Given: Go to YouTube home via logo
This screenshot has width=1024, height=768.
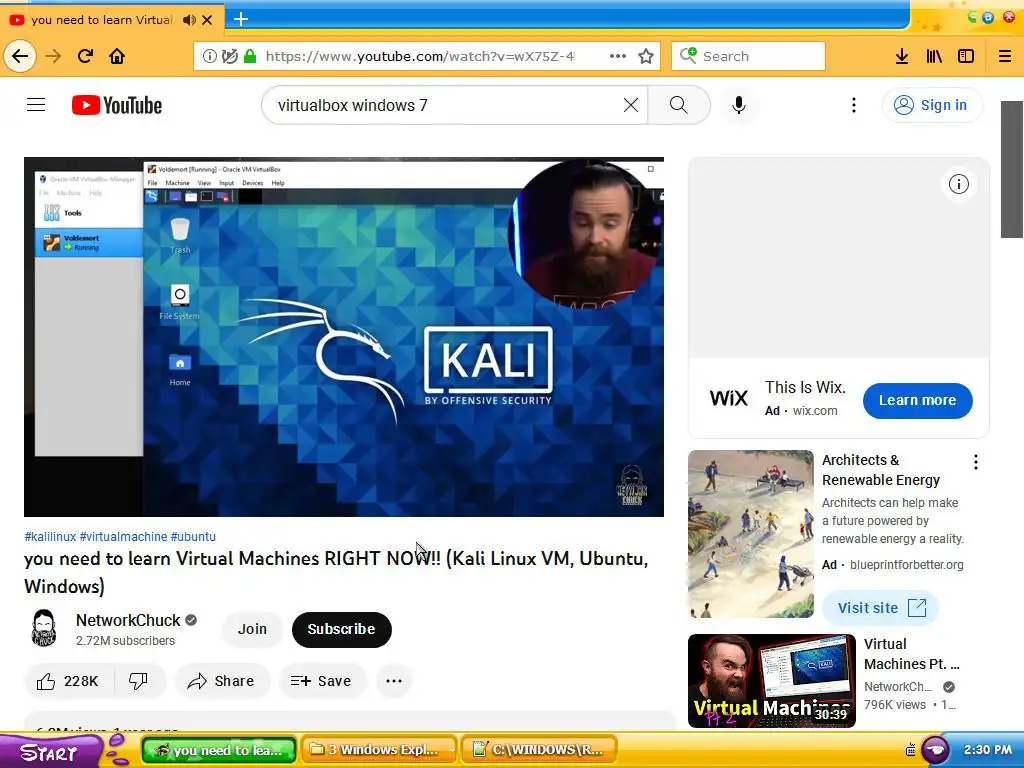Looking at the screenshot, I should click(x=117, y=105).
